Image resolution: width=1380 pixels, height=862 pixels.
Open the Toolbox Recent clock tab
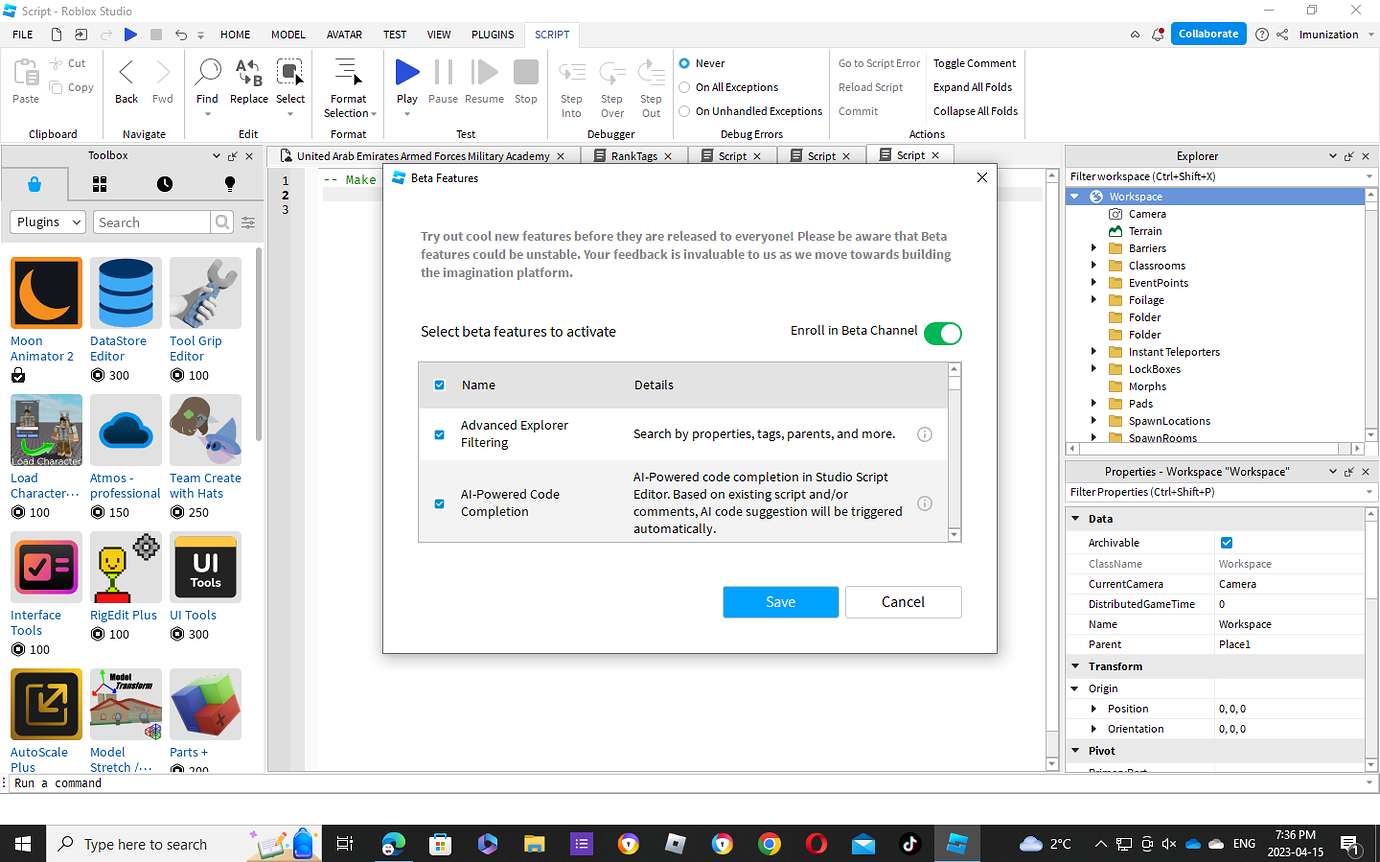click(165, 184)
